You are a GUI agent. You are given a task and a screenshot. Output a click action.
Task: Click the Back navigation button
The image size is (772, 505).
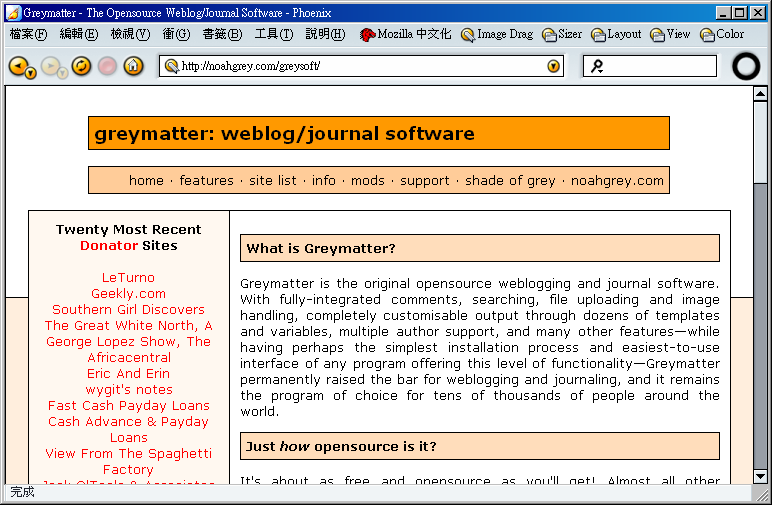coord(18,65)
